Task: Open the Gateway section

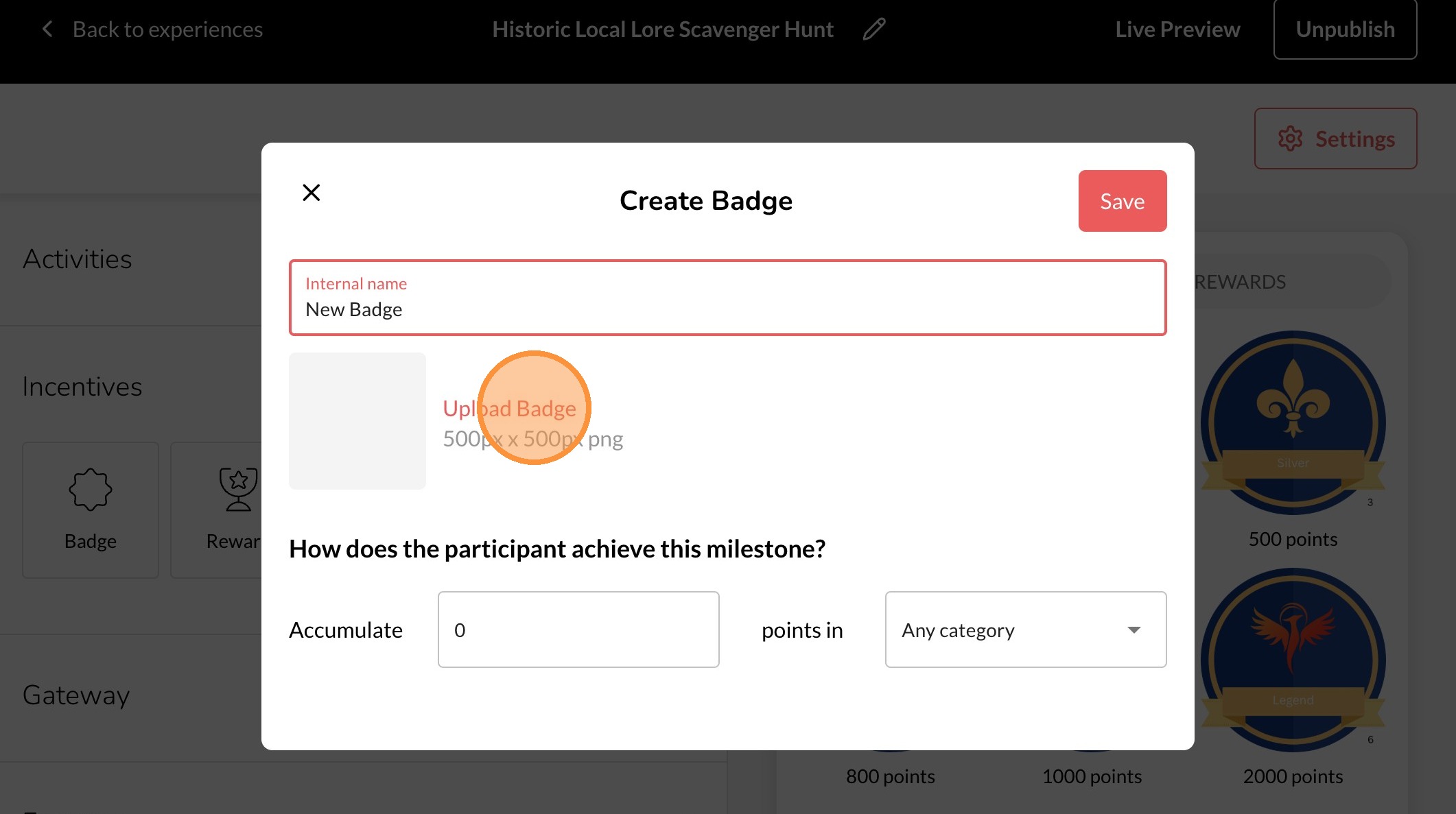Action: point(76,695)
